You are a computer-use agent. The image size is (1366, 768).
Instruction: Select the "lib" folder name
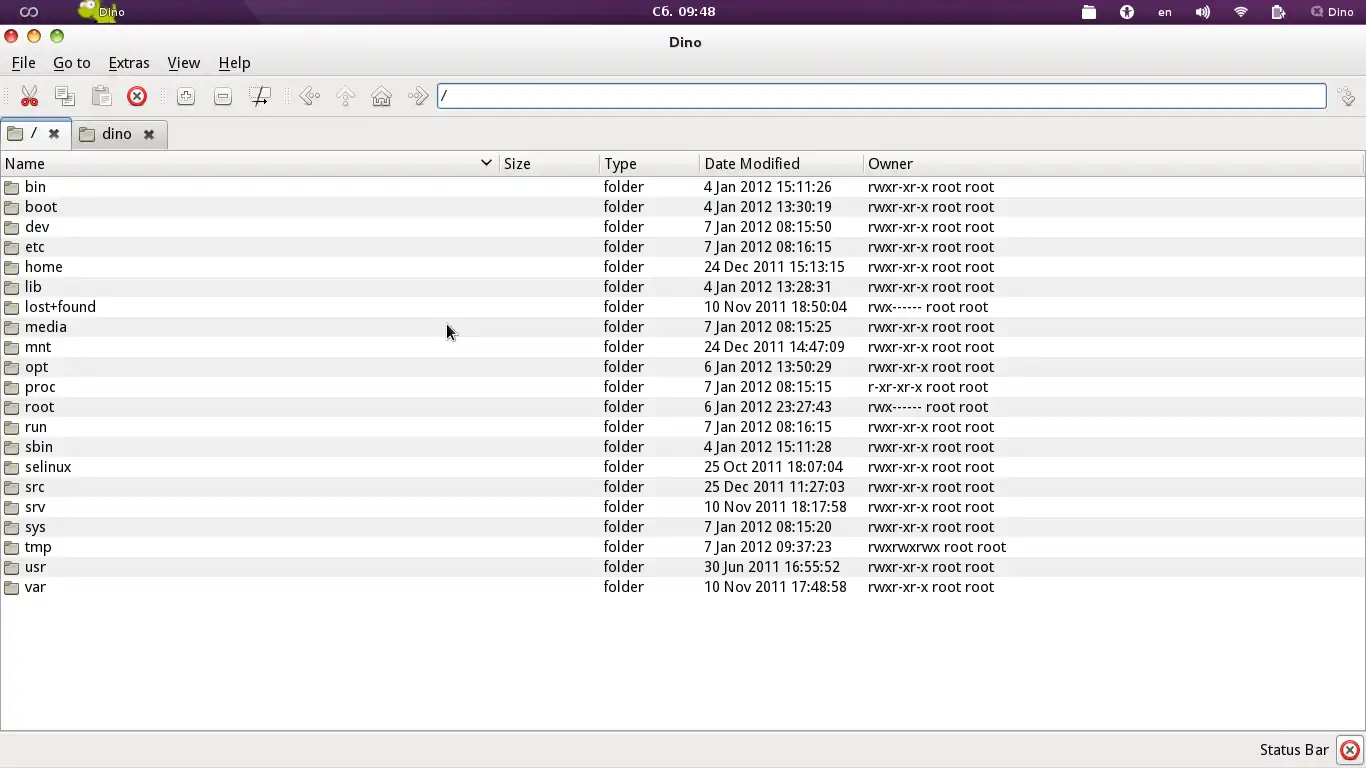(33, 287)
